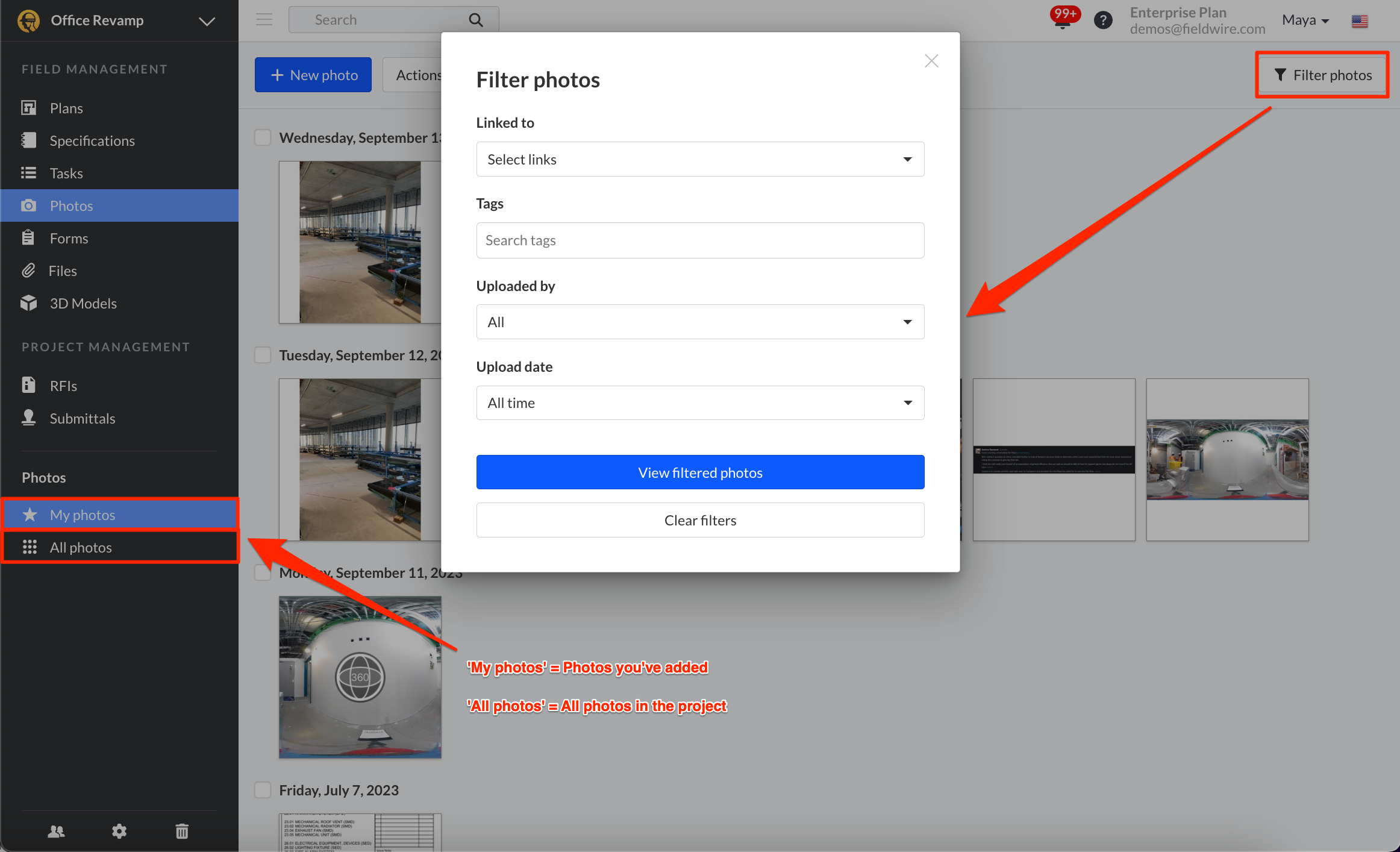
Task: Open the Actions menu button
Action: [x=413, y=75]
